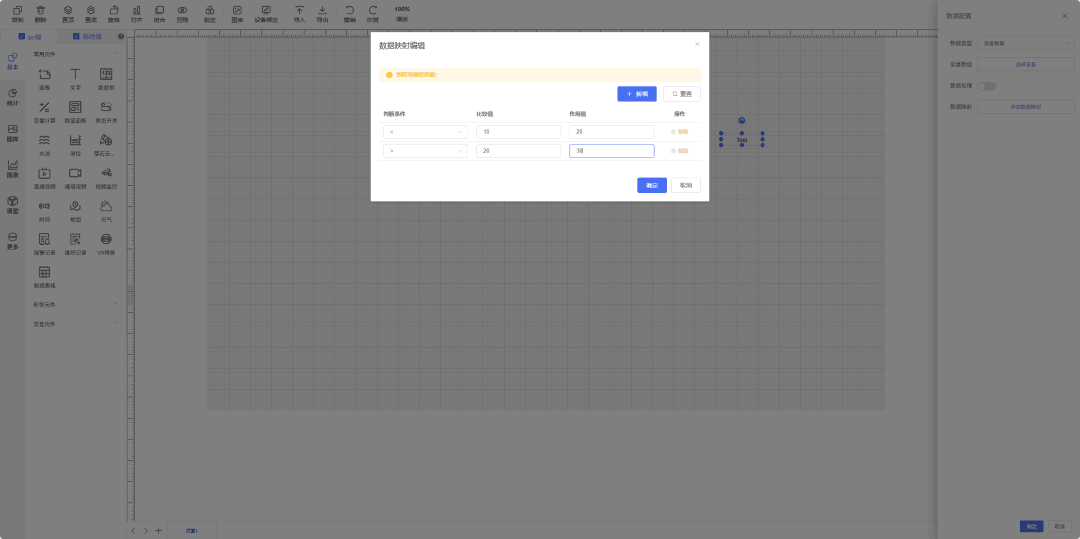Pick the 报警记录 alarm record component
1080x539 pixels.
[x=44, y=244]
